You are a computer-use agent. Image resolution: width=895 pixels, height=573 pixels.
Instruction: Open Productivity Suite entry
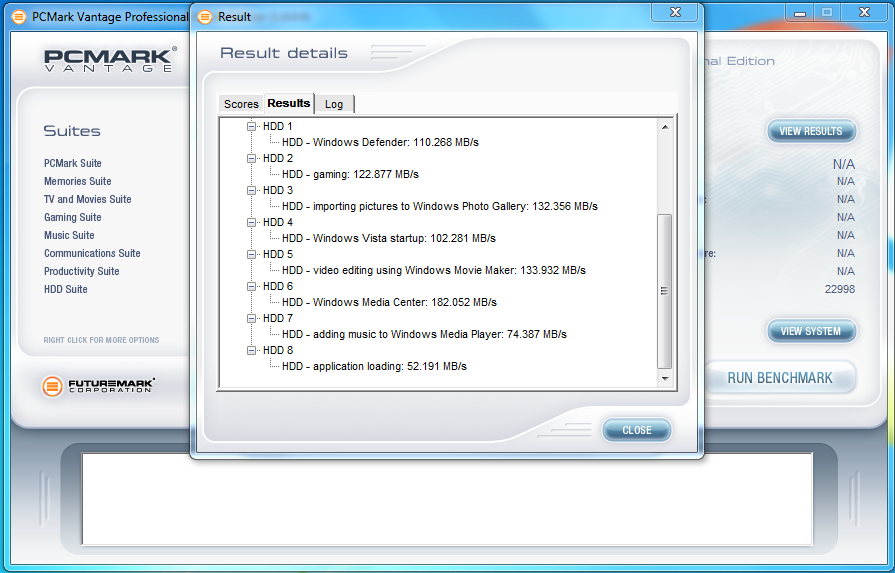[82, 271]
